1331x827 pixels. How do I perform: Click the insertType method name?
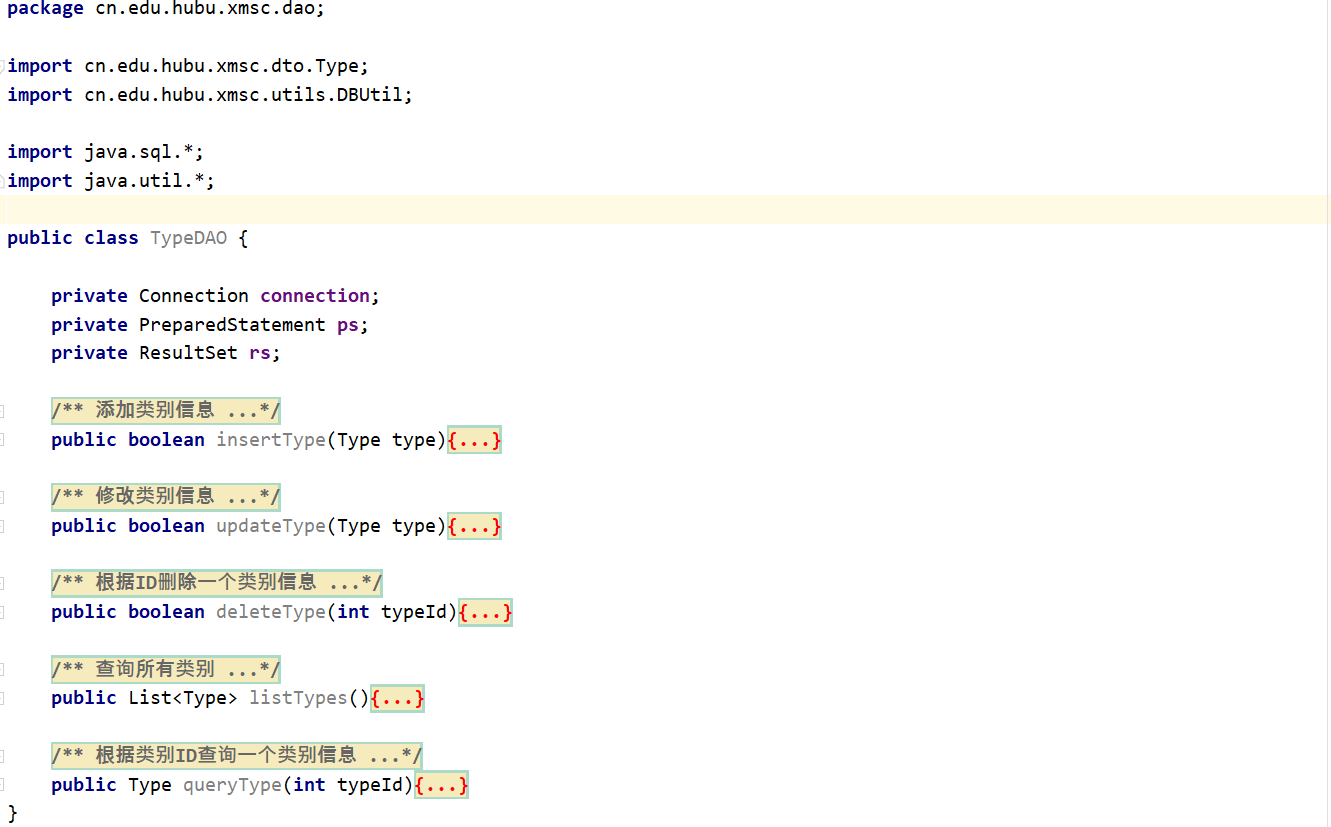(270, 440)
